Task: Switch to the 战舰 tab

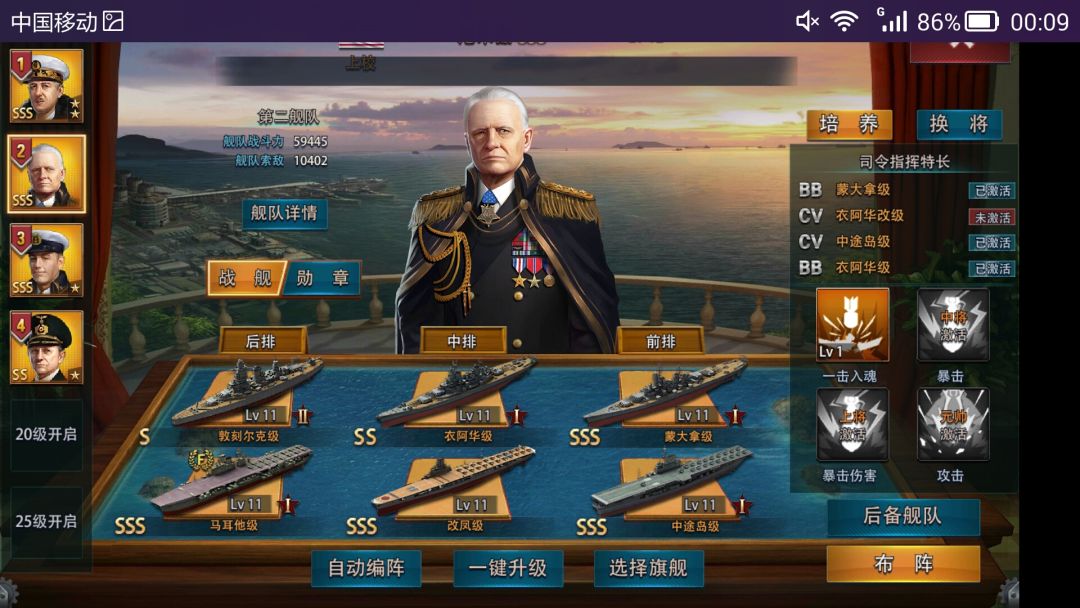Action: click(247, 278)
